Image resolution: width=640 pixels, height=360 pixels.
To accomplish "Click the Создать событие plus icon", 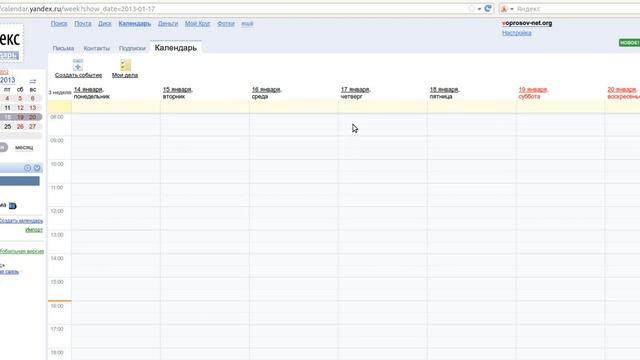I will coord(78,64).
